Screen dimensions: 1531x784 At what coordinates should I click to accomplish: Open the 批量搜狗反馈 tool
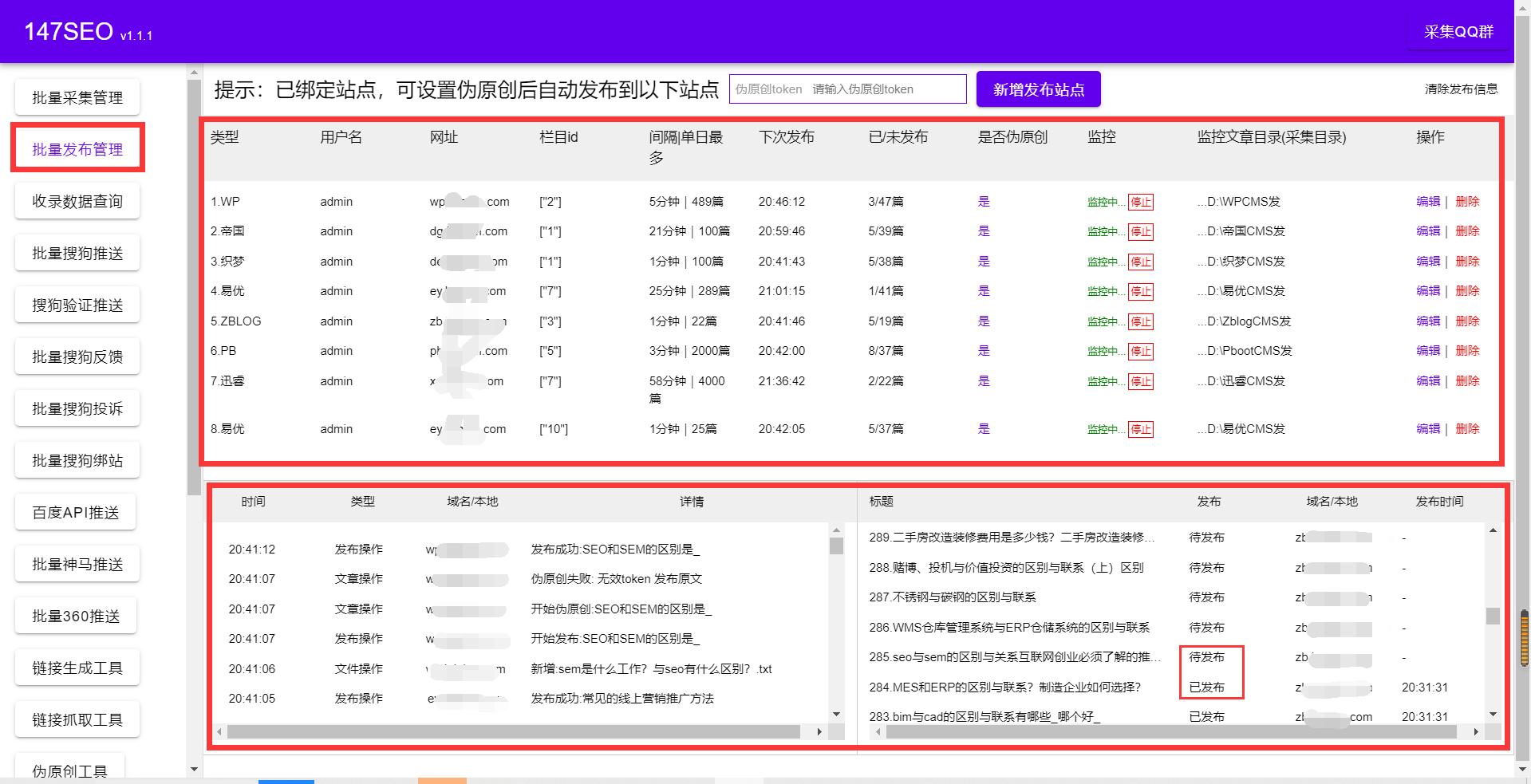point(77,356)
